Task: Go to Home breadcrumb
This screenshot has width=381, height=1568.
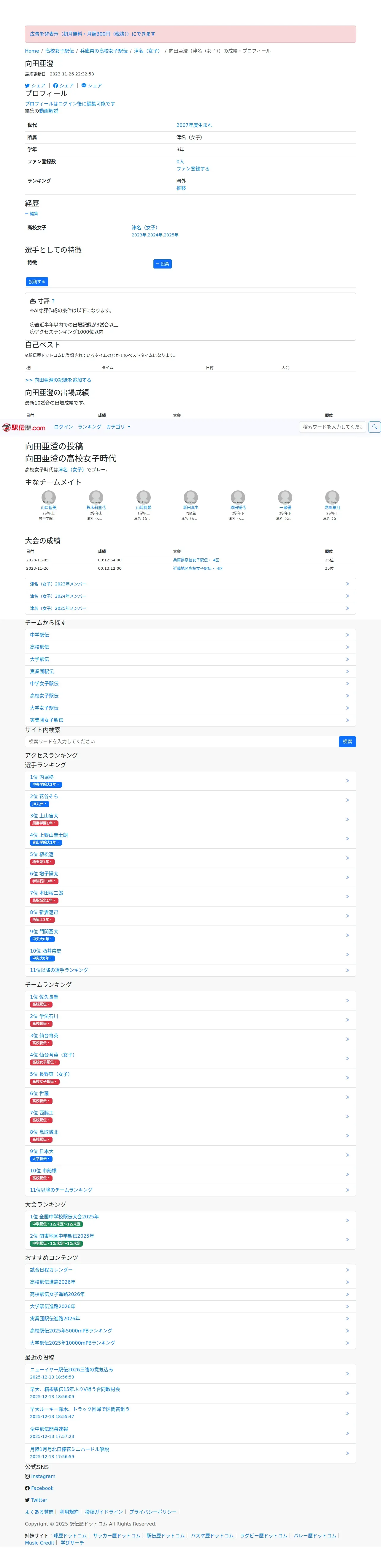Action: coord(31,51)
